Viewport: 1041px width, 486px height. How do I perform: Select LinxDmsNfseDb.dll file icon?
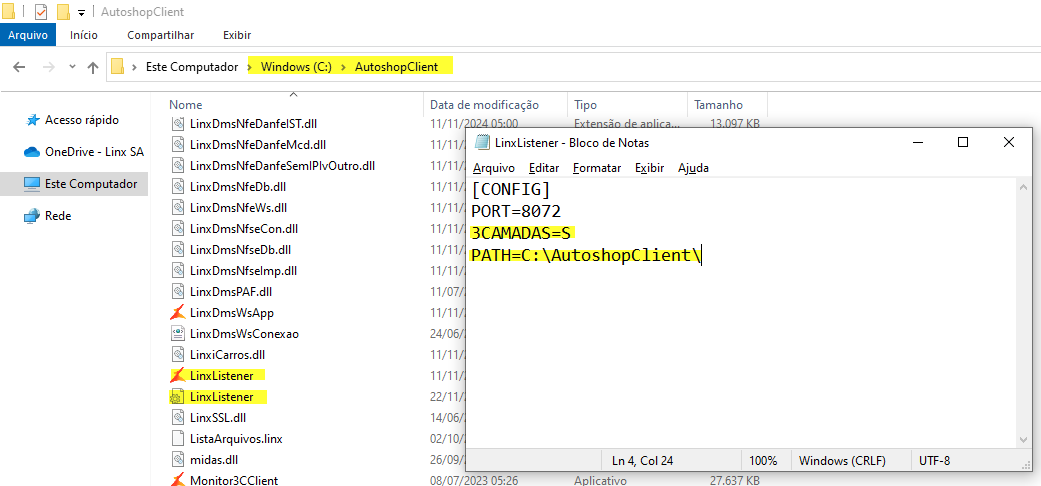click(x=177, y=250)
